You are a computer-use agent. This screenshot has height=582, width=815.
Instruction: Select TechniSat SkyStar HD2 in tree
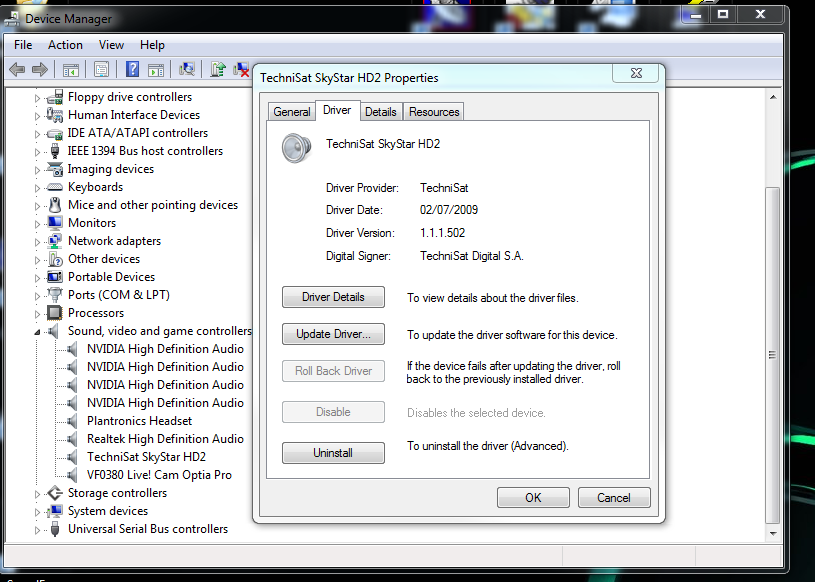click(x=146, y=457)
